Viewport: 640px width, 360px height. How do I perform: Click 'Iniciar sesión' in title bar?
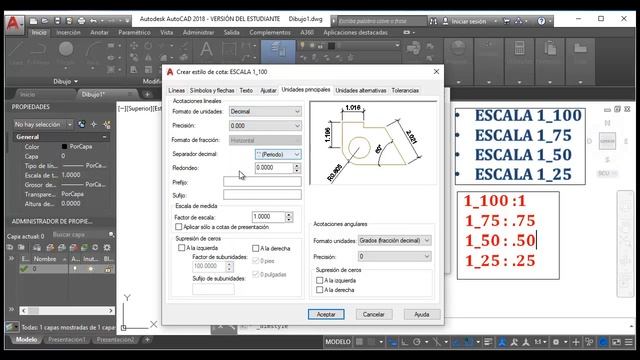(x=469, y=21)
